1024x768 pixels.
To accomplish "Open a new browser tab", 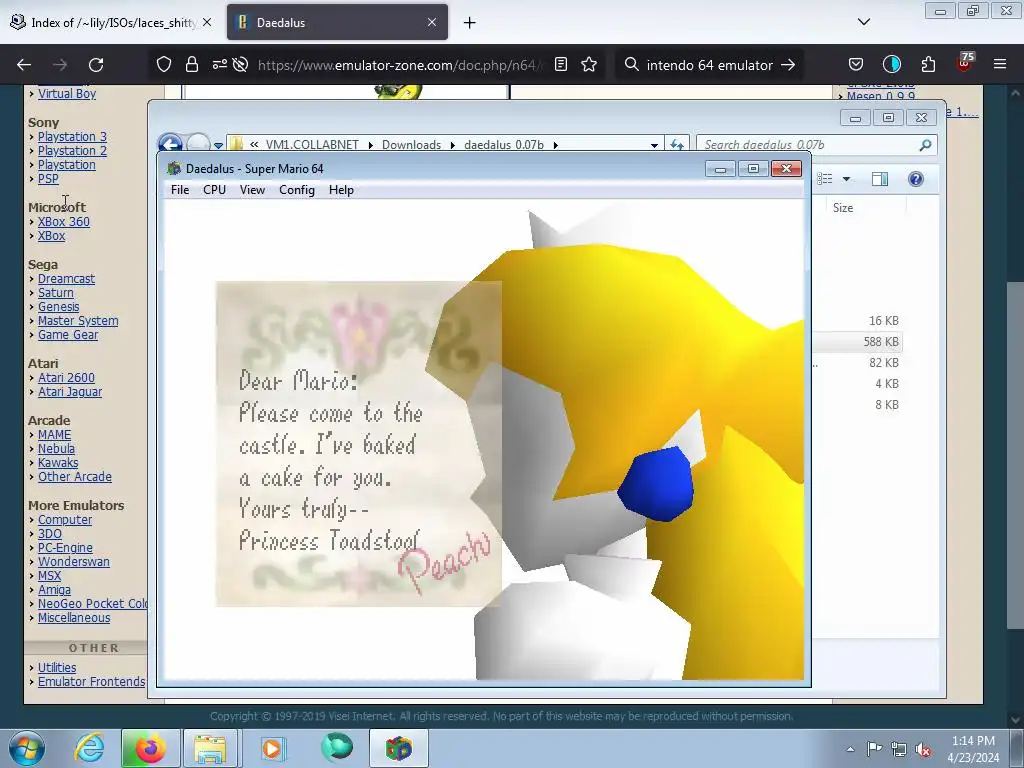I will (x=470, y=23).
